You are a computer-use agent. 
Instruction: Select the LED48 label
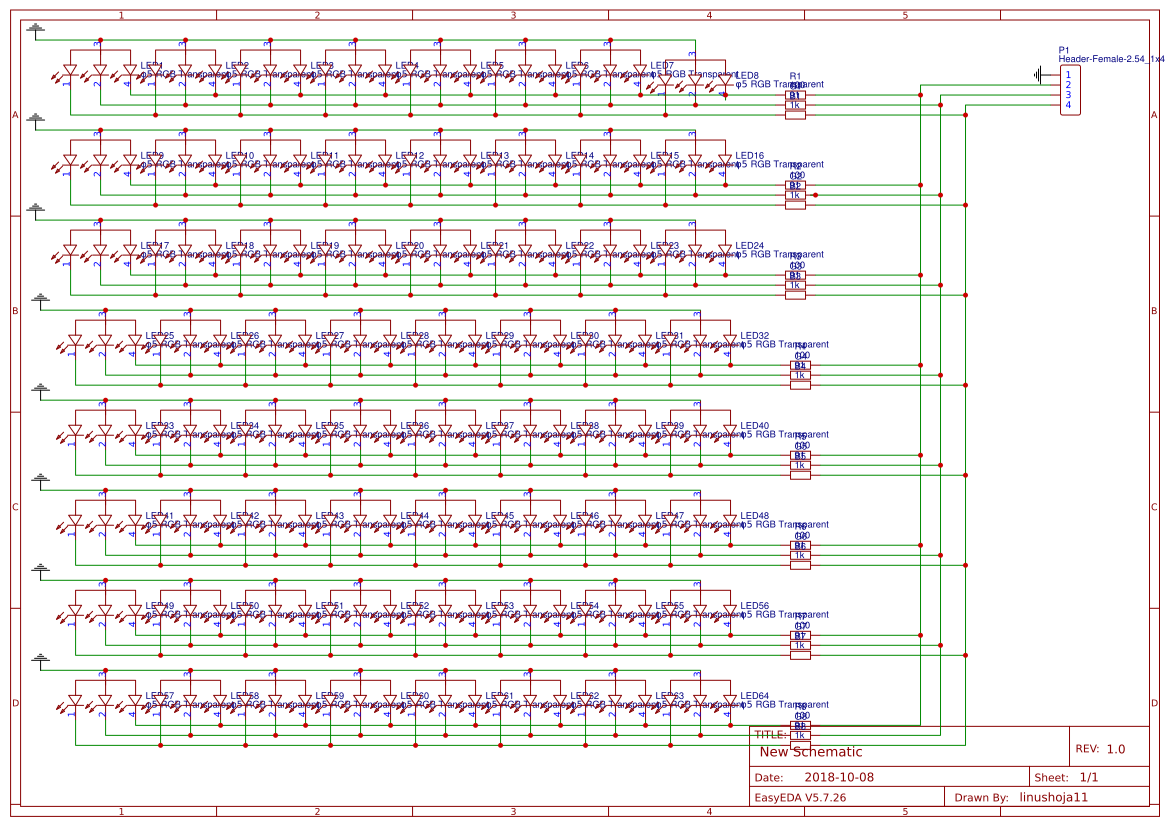point(754,516)
